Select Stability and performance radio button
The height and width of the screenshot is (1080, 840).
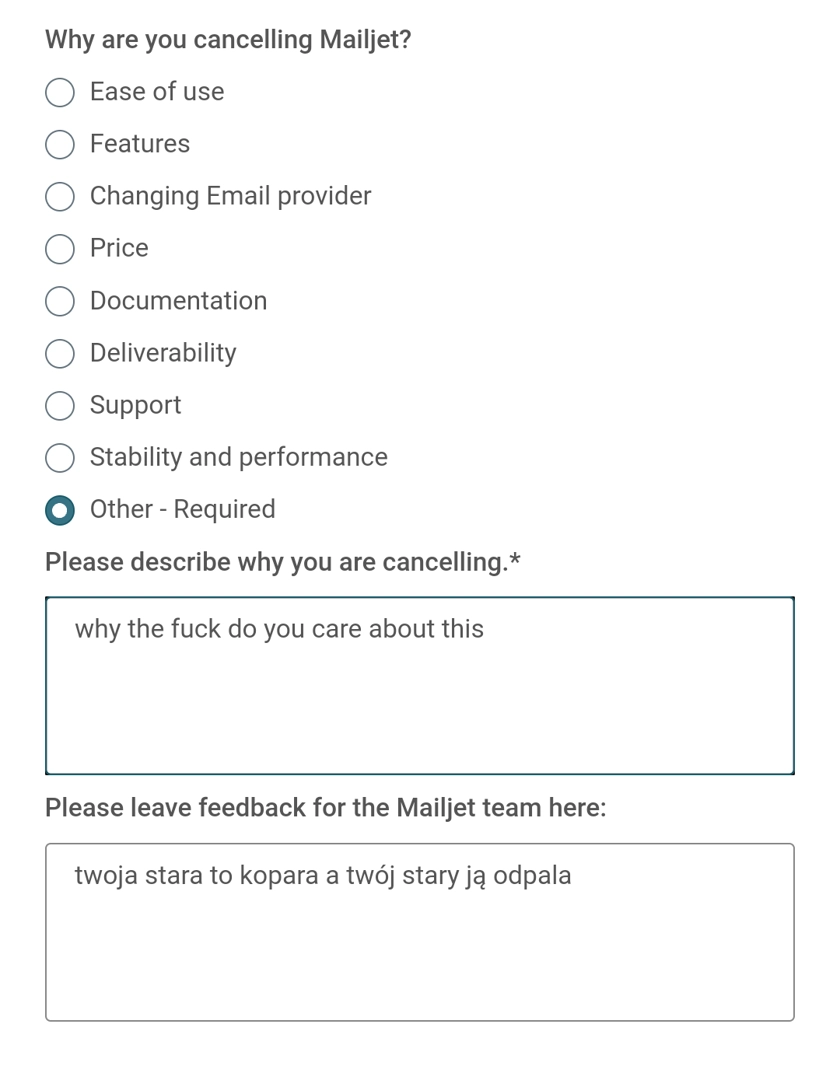click(60, 458)
